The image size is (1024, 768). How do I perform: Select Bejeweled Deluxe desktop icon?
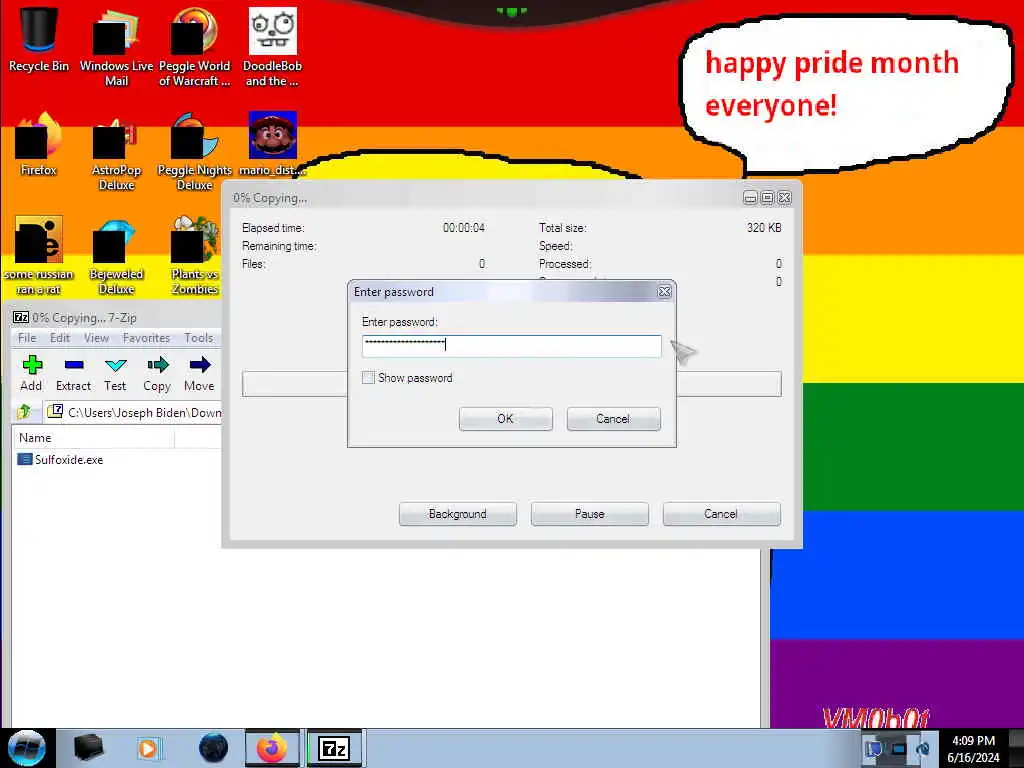[x=116, y=256]
